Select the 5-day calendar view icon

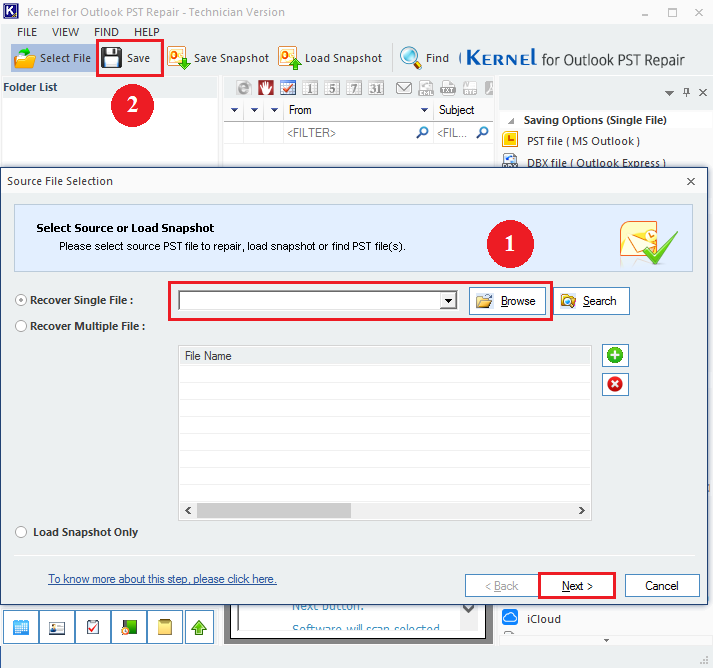[x=332, y=88]
